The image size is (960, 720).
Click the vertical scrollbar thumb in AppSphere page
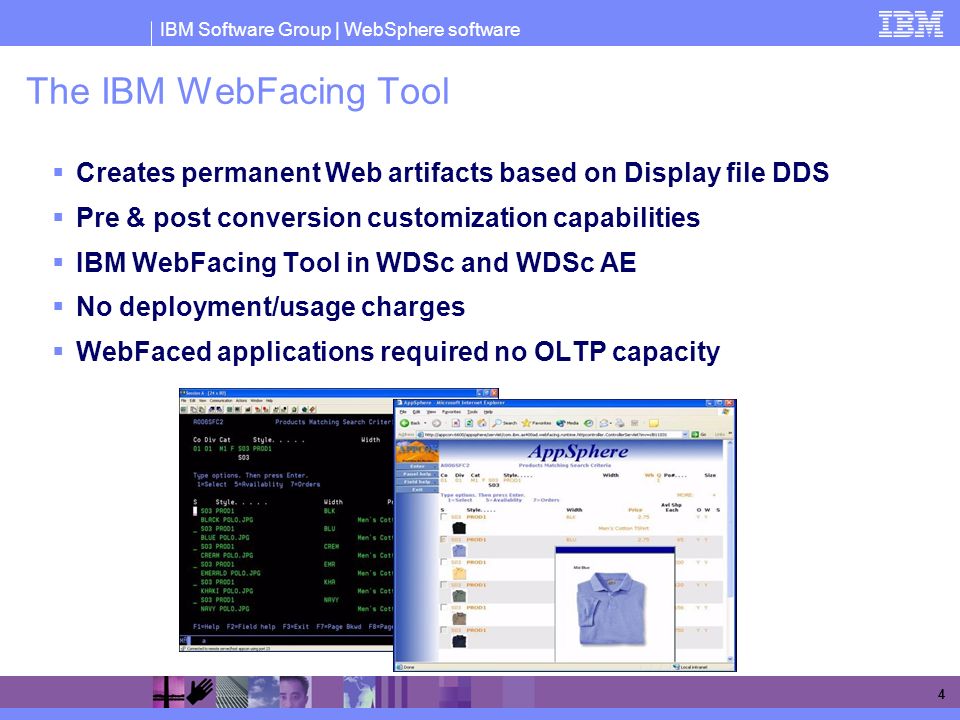pos(730,522)
